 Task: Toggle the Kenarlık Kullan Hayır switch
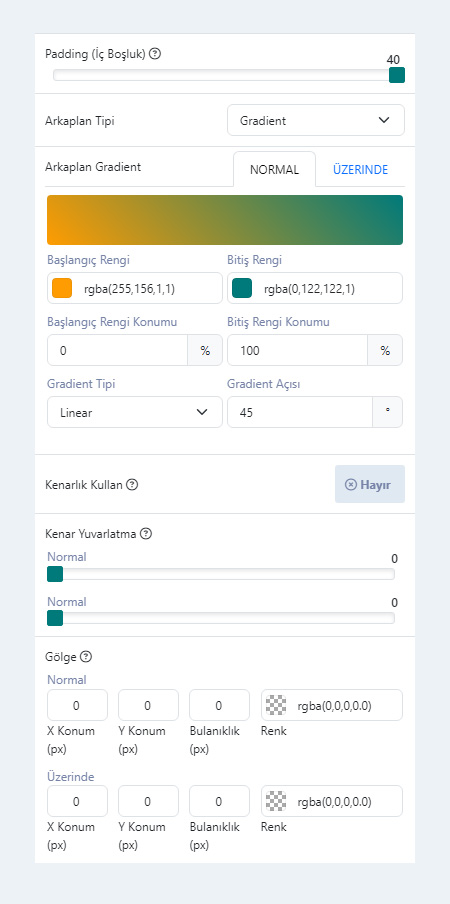pos(370,484)
